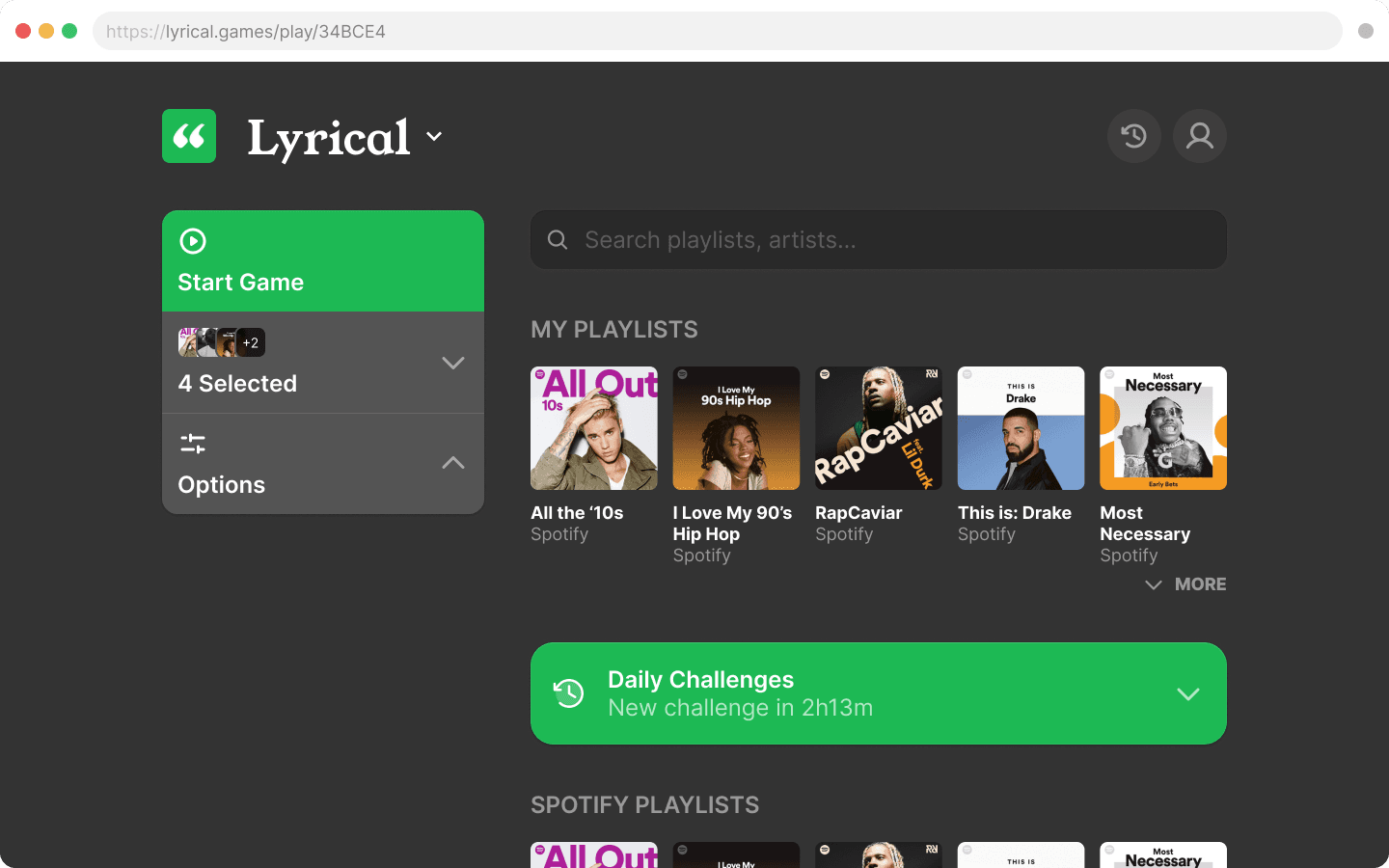Click the '4 Selected' label
Image resolution: width=1389 pixels, height=868 pixels.
pyautogui.click(x=237, y=384)
